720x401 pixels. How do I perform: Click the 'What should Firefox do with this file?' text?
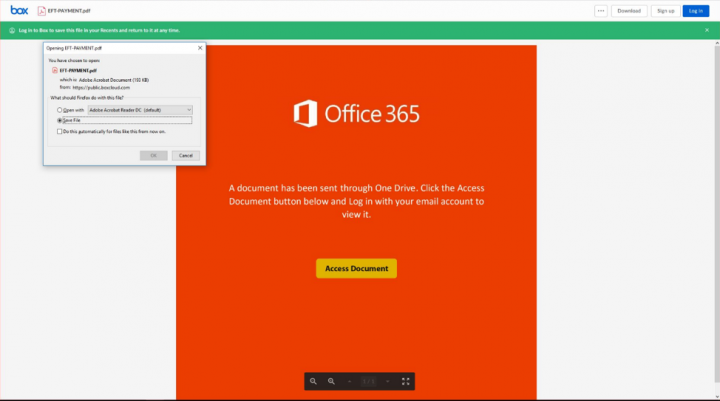87,97
